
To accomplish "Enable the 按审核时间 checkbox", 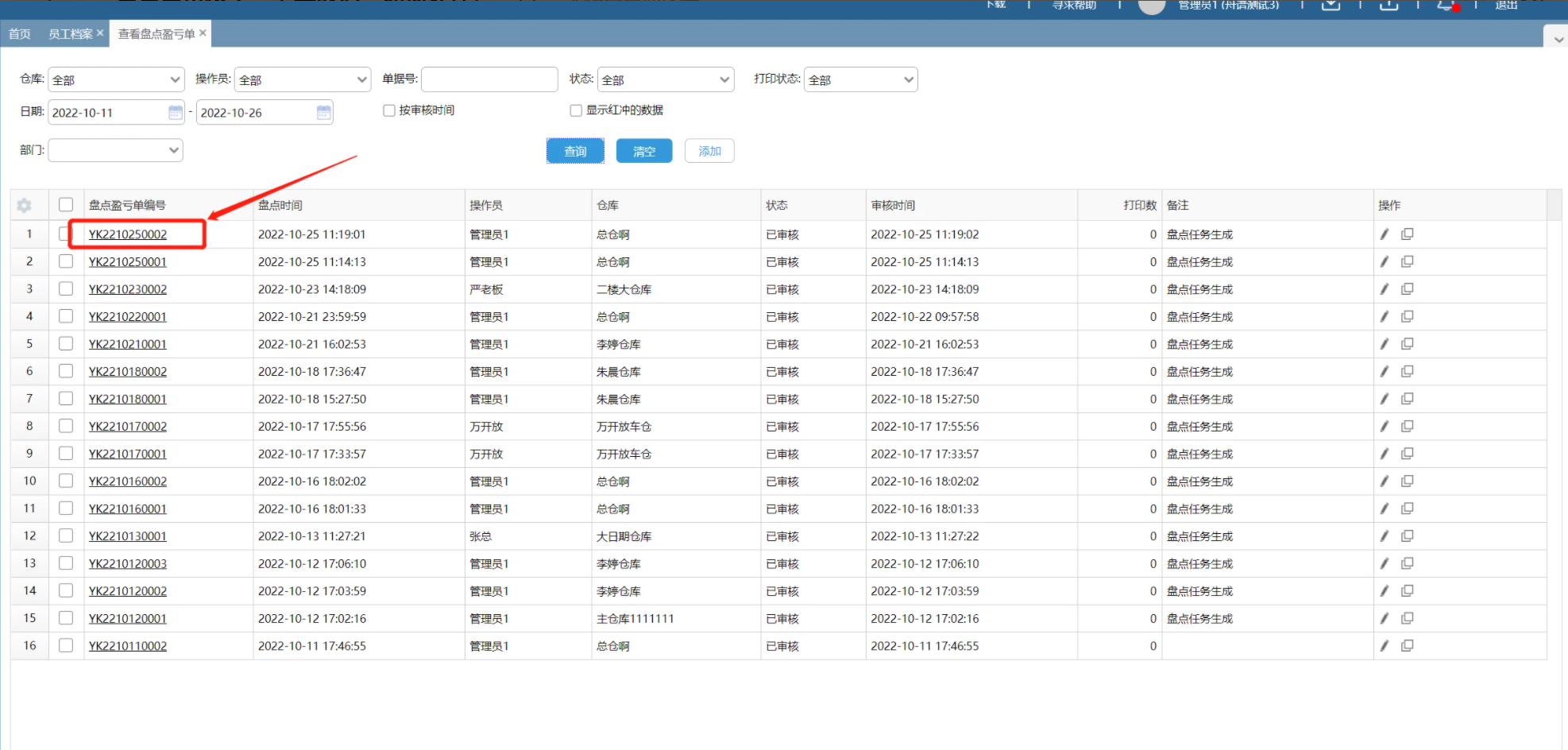I will (389, 110).
